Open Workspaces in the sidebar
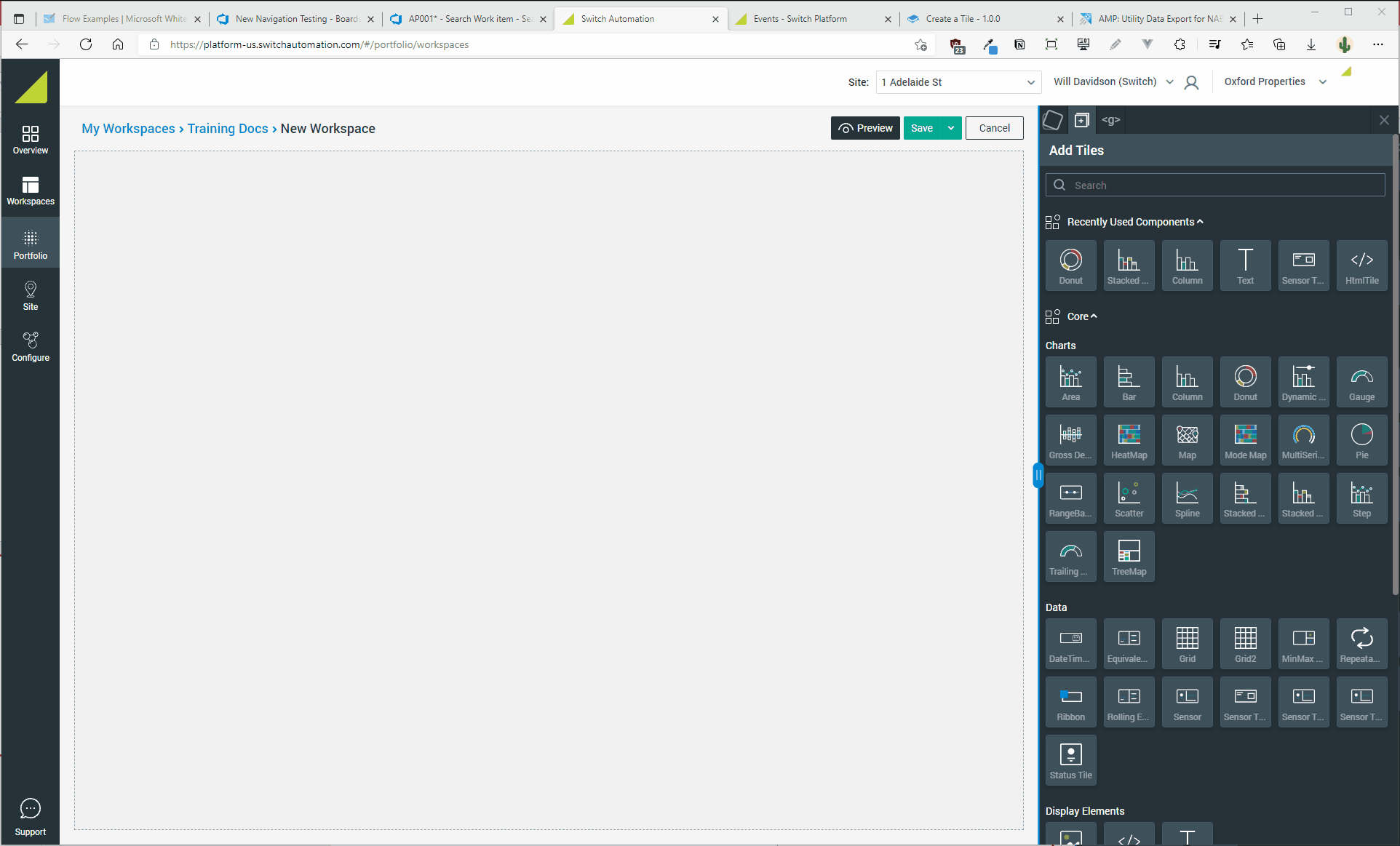The width and height of the screenshot is (1400, 846). point(31,191)
